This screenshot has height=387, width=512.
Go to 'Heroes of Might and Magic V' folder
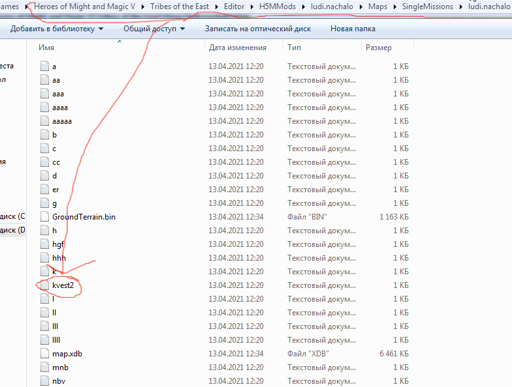pos(84,6)
